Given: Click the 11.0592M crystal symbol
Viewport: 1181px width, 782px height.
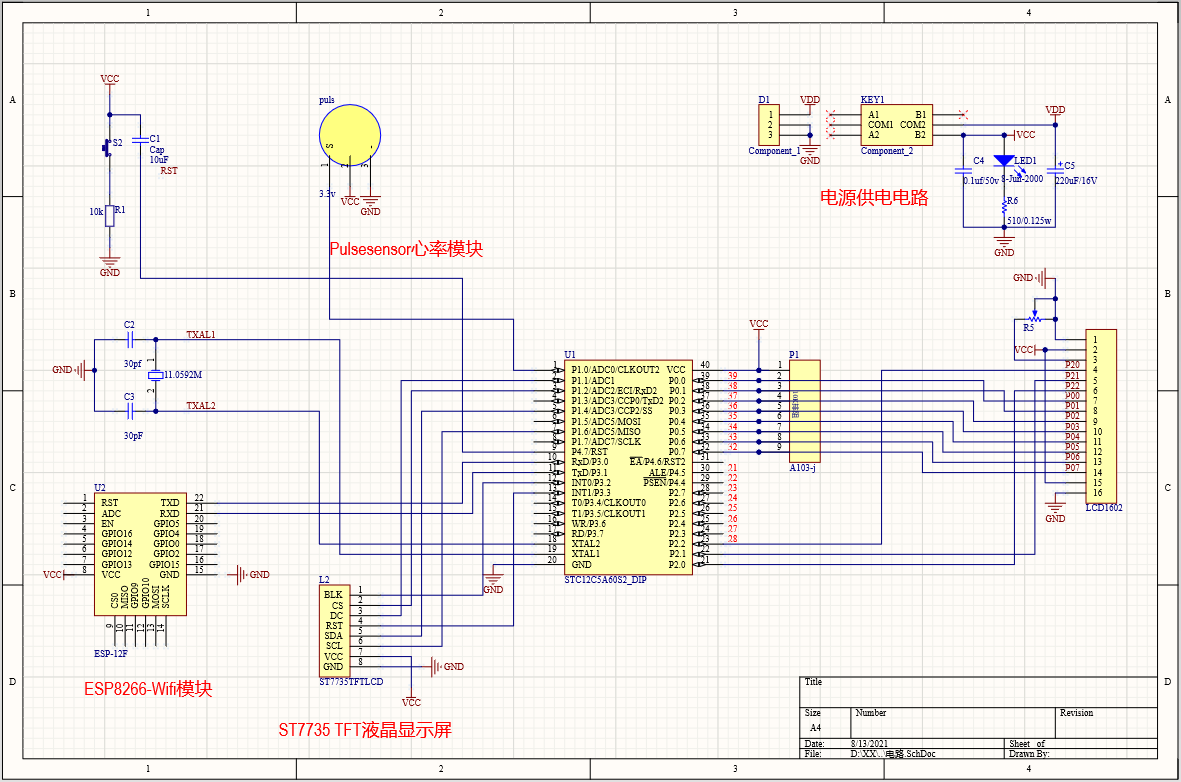Looking at the screenshot, I should tap(156, 375).
